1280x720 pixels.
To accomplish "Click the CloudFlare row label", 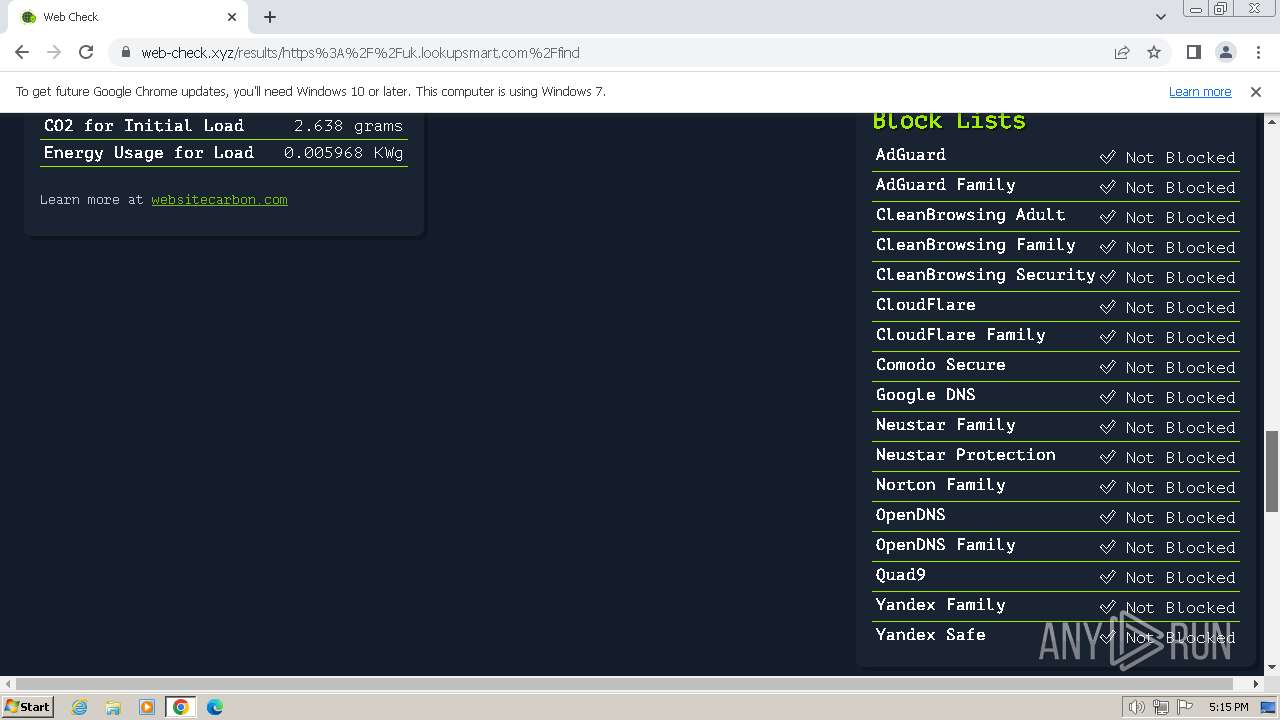I will pyautogui.click(x=926, y=305).
